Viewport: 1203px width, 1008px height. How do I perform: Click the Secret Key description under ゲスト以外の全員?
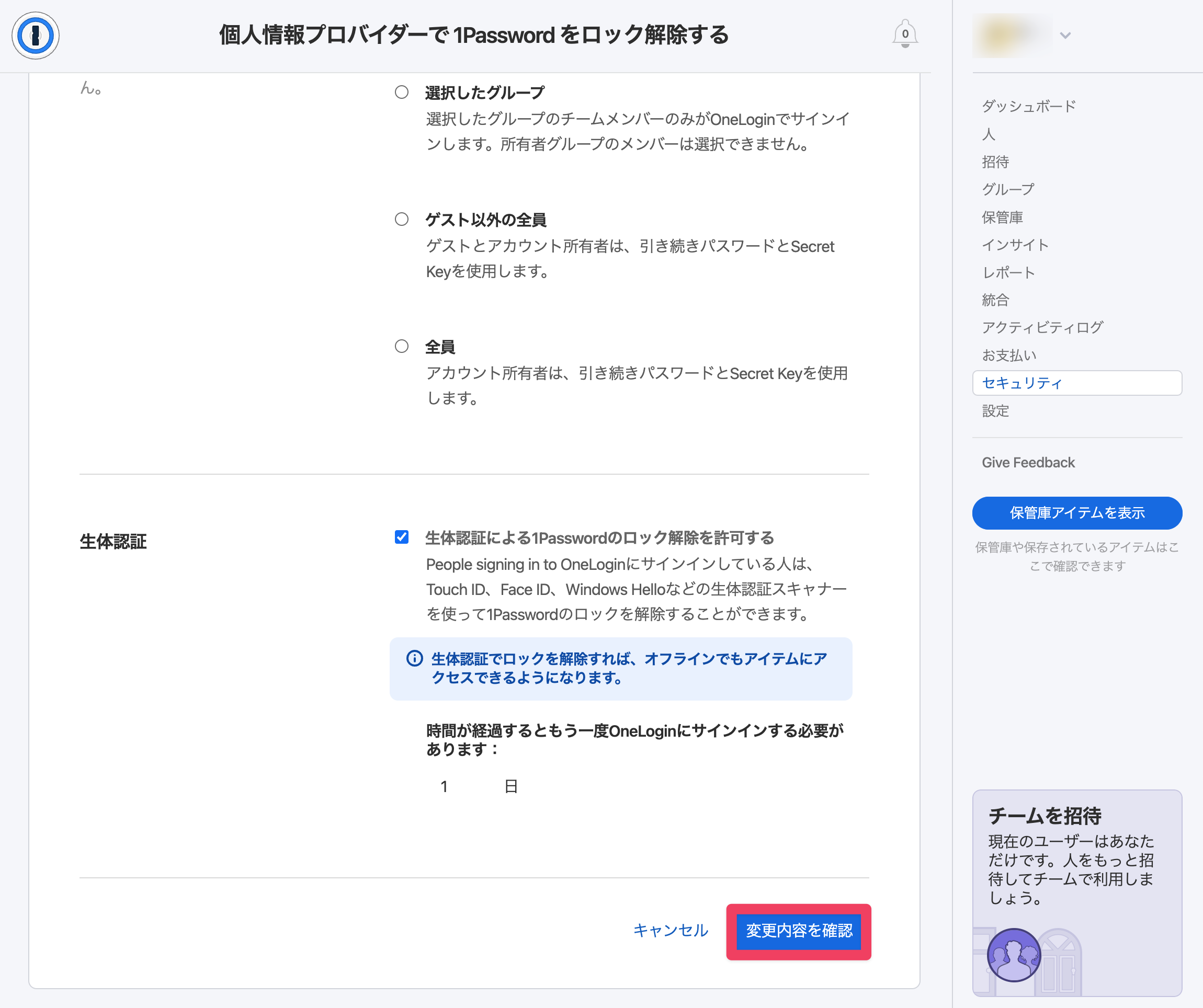[630, 259]
